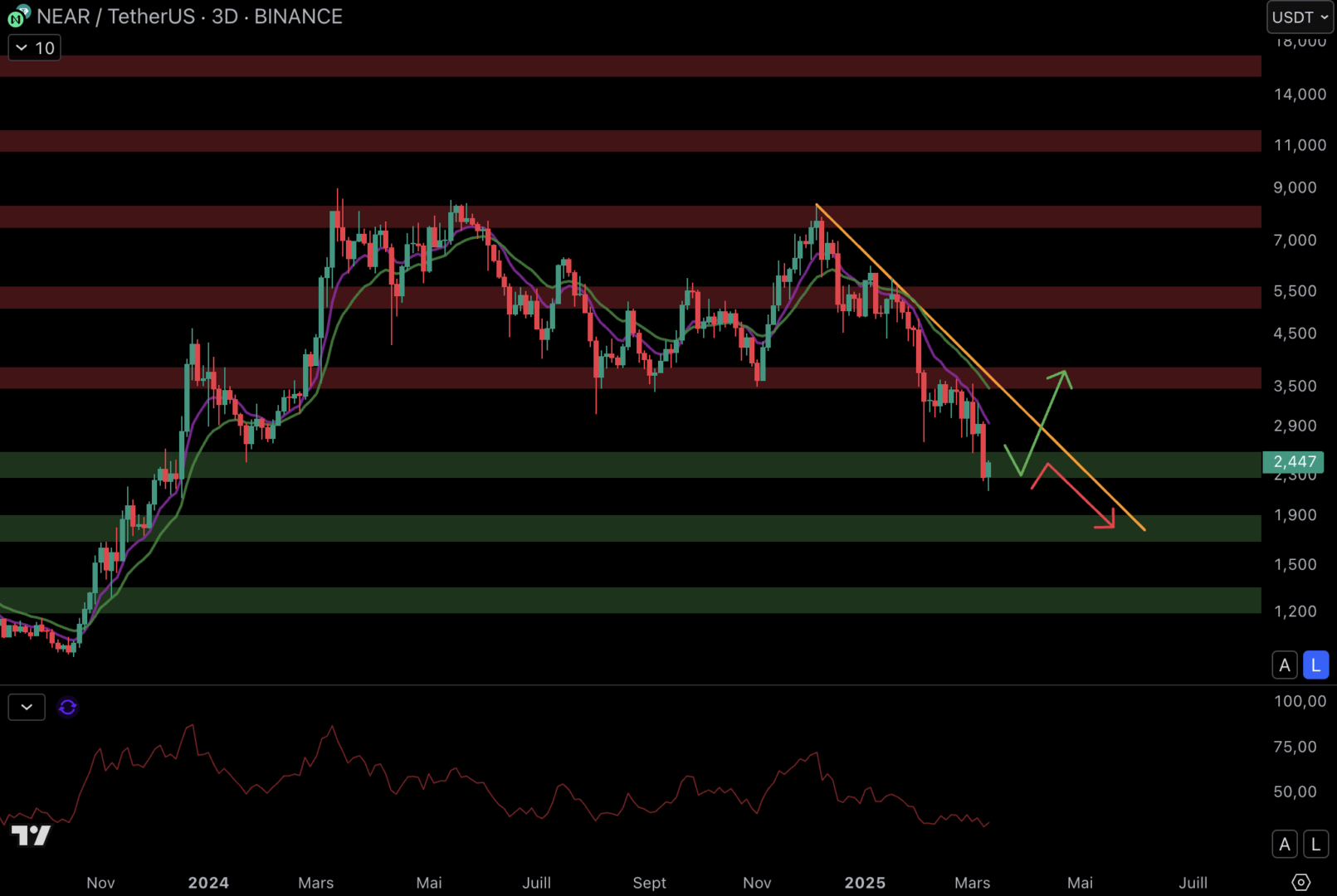The width and height of the screenshot is (1337, 896).
Task: Click the 1,200 price axis label
Action: 1295,611
